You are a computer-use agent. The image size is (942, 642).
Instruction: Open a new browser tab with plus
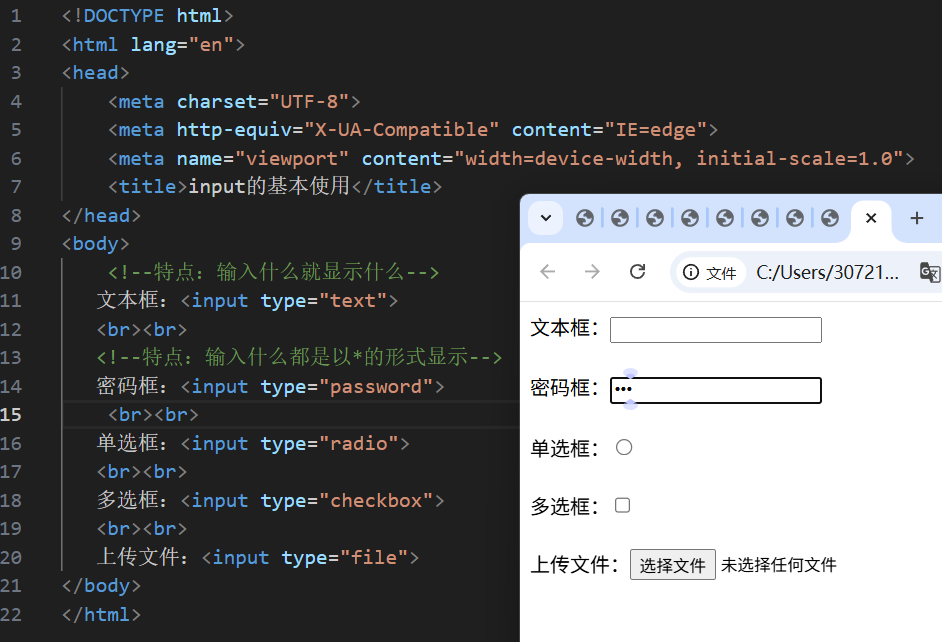click(917, 218)
